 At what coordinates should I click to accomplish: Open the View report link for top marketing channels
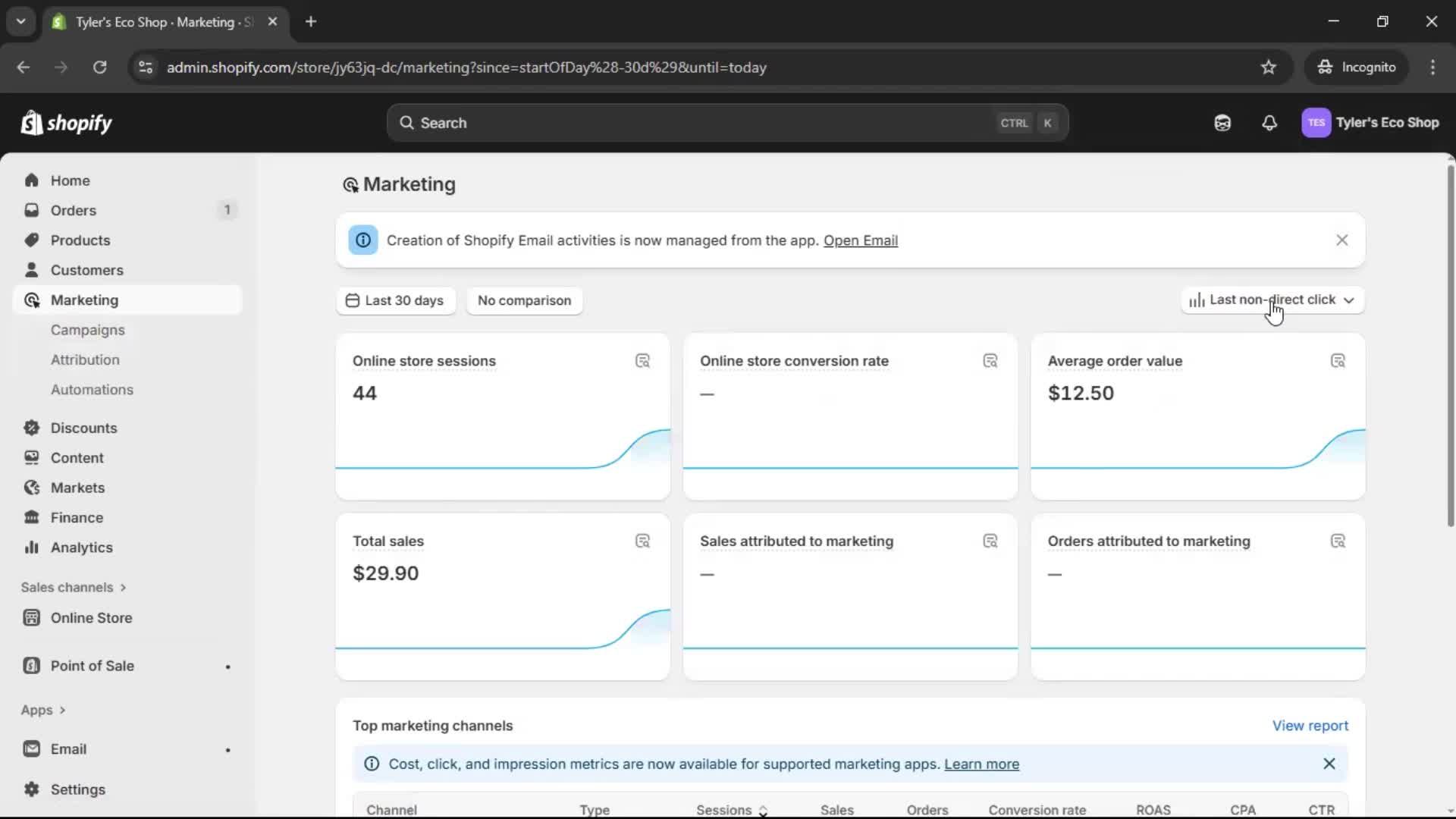coord(1310,725)
